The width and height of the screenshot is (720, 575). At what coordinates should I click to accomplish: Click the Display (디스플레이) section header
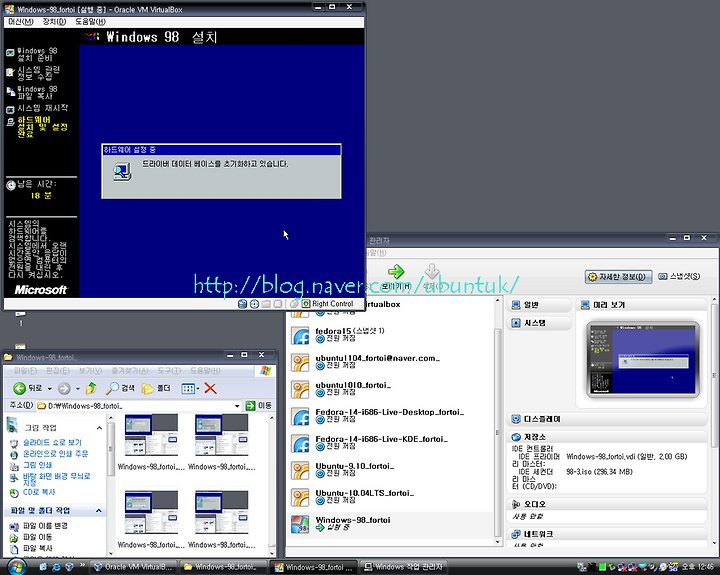pyautogui.click(x=607, y=419)
